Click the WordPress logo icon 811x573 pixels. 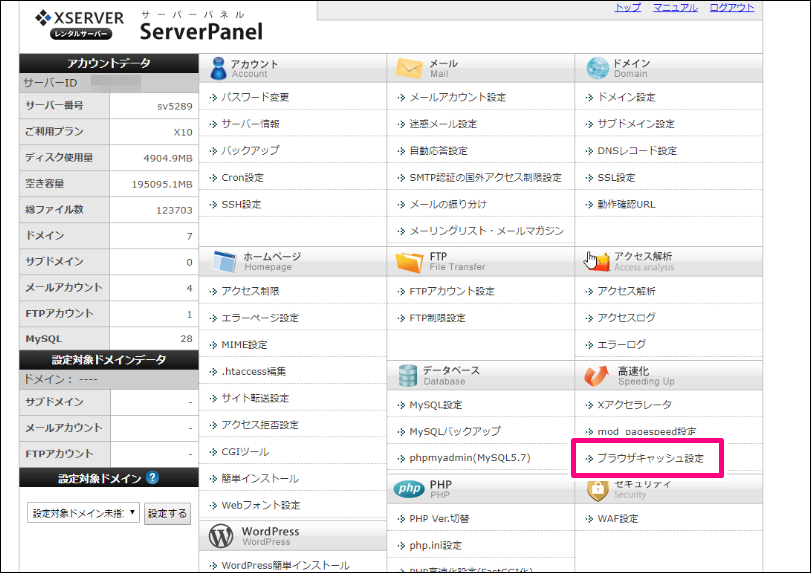[221, 536]
